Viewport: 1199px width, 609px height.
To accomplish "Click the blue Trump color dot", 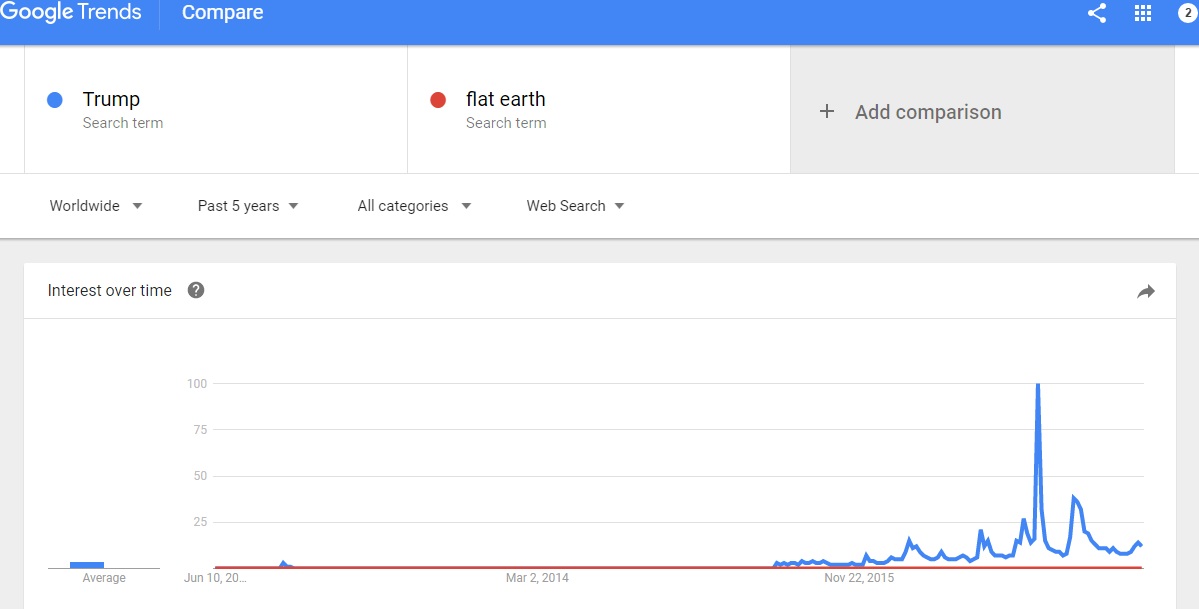I will tap(55, 100).
